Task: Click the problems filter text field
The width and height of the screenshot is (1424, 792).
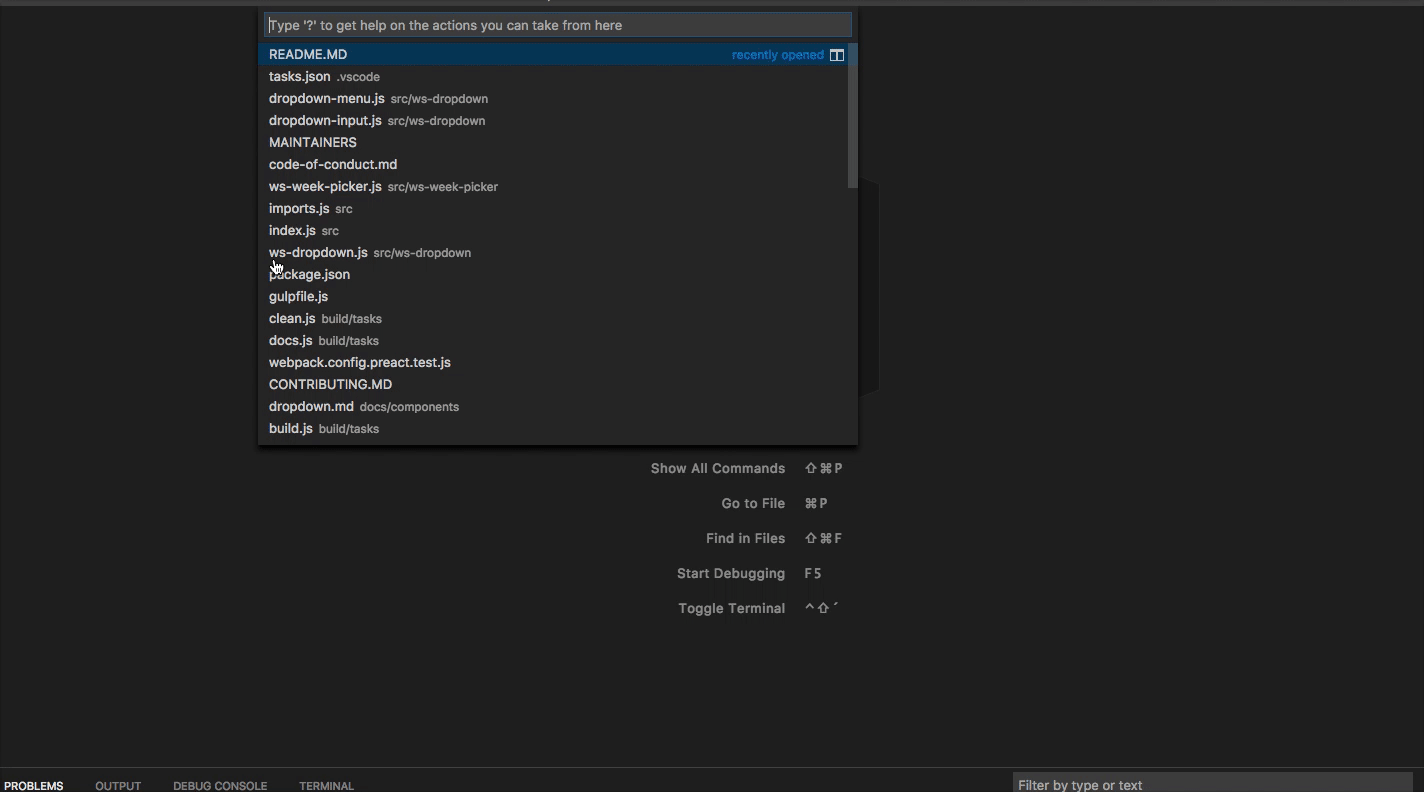Action: 1212,785
